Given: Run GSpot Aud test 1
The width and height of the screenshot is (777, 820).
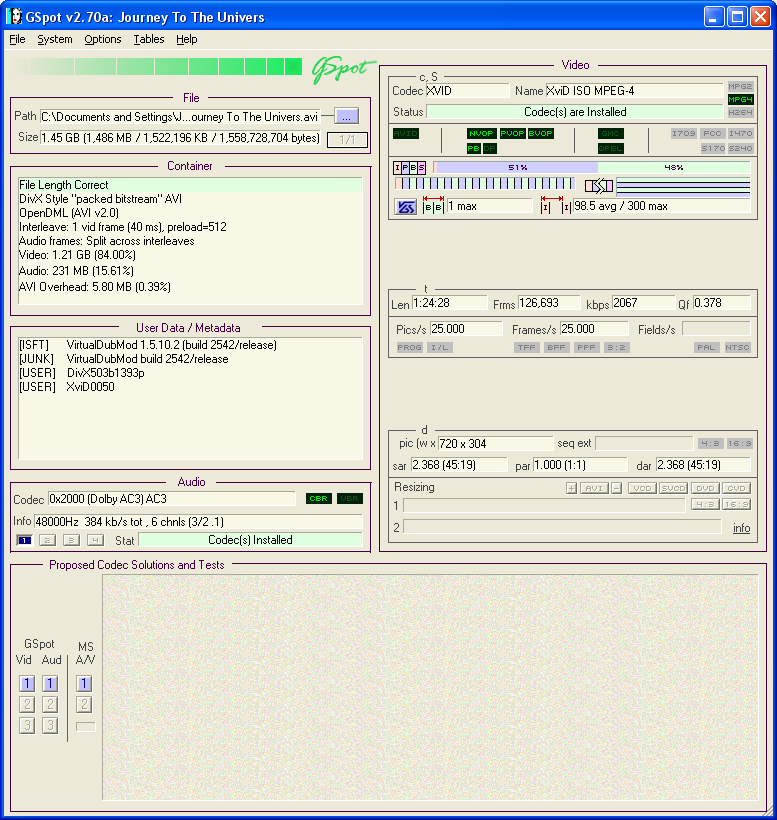Looking at the screenshot, I should (50, 684).
